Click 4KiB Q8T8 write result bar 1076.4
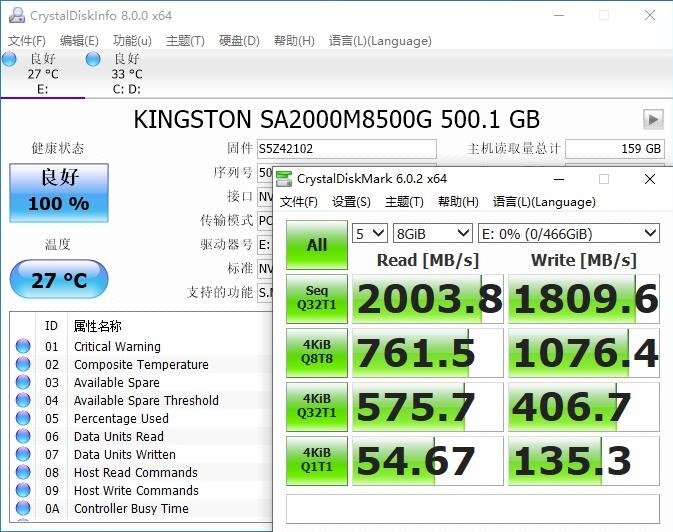Screen dimensions: 673x532 584,353
